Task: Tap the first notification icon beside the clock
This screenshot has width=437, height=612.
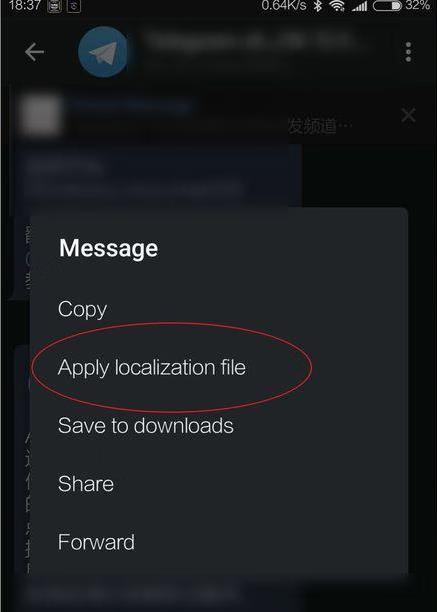Action: [x=54, y=6]
